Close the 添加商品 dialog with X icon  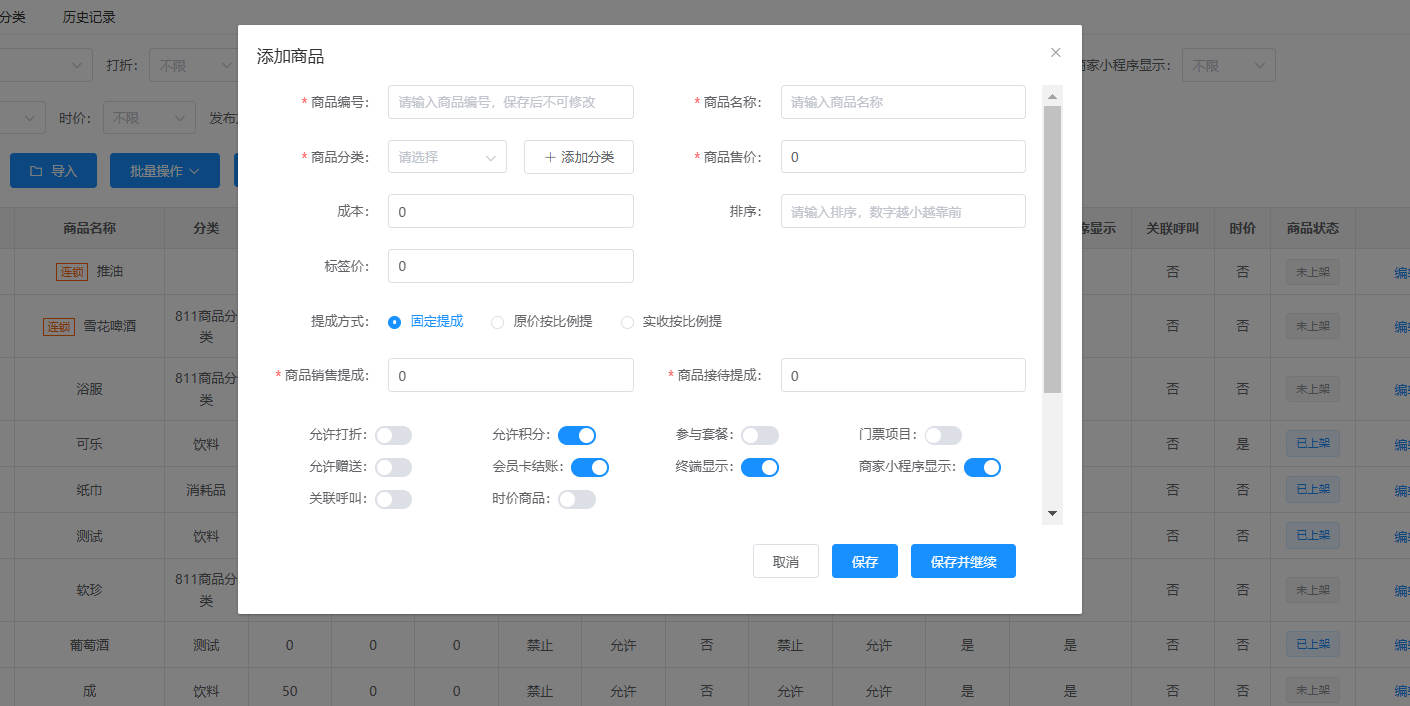pyautogui.click(x=1055, y=52)
